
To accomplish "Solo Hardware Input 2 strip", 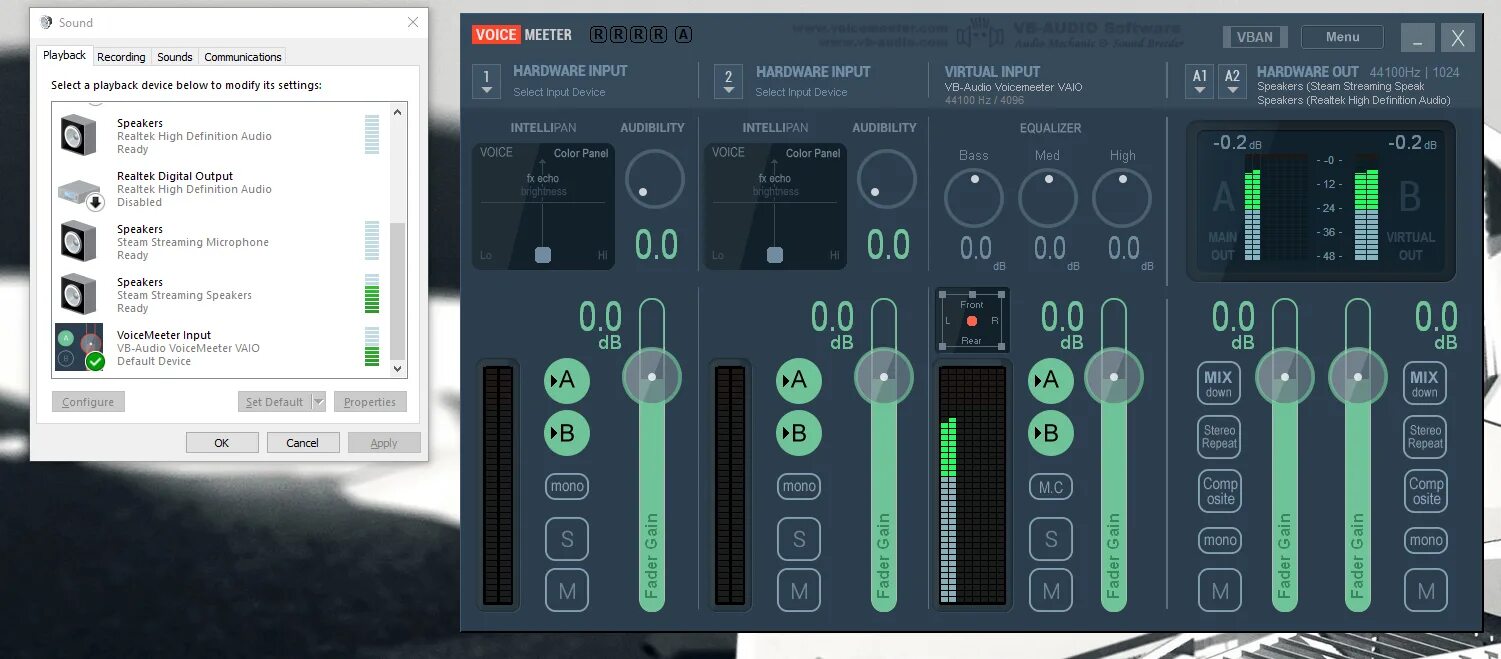I will pyautogui.click(x=799, y=539).
